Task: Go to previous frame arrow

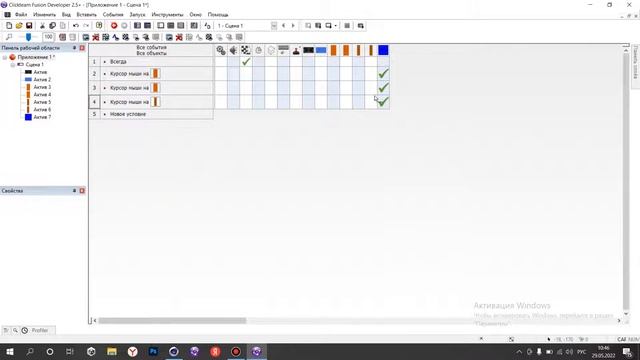Action: (x=284, y=26)
